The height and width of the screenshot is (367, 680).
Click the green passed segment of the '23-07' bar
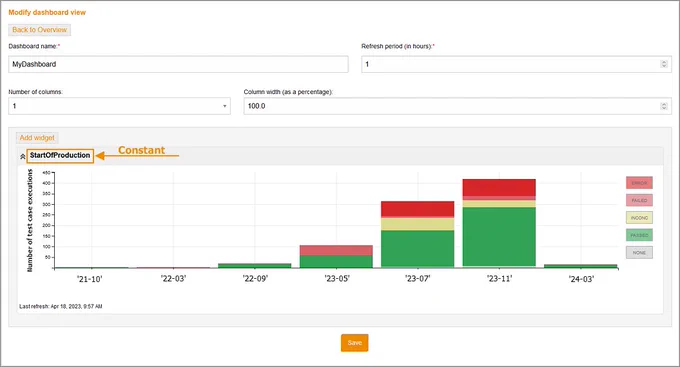click(418, 249)
